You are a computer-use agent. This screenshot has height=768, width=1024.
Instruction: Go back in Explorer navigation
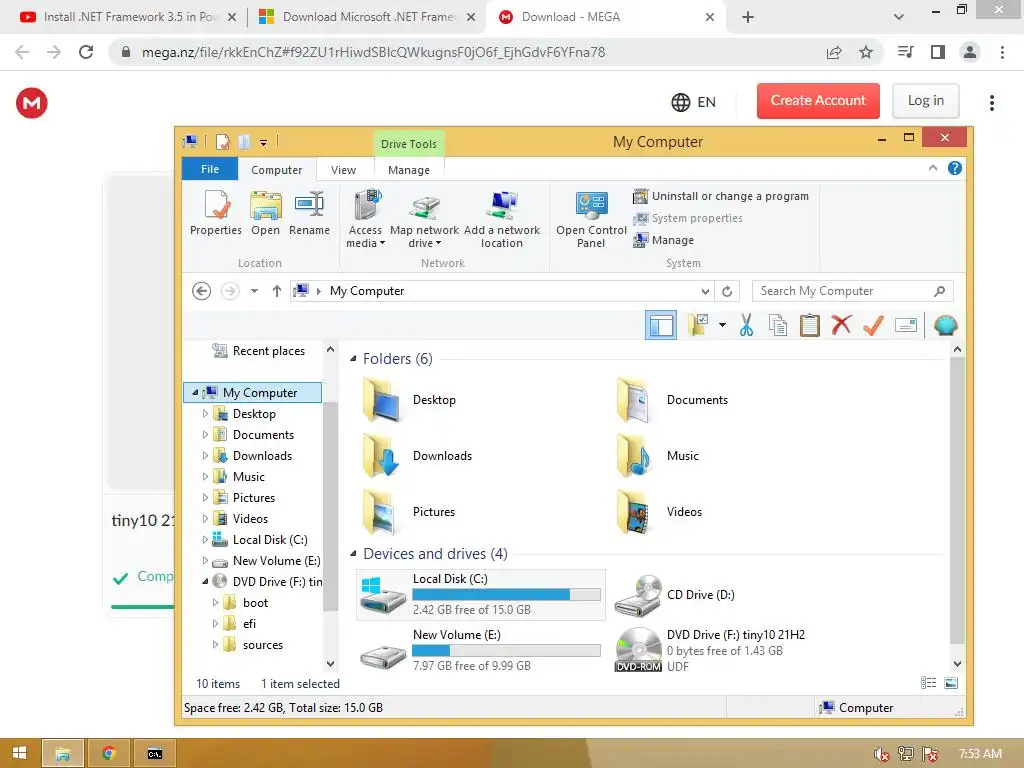pyautogui.click(x=202, y=291)
